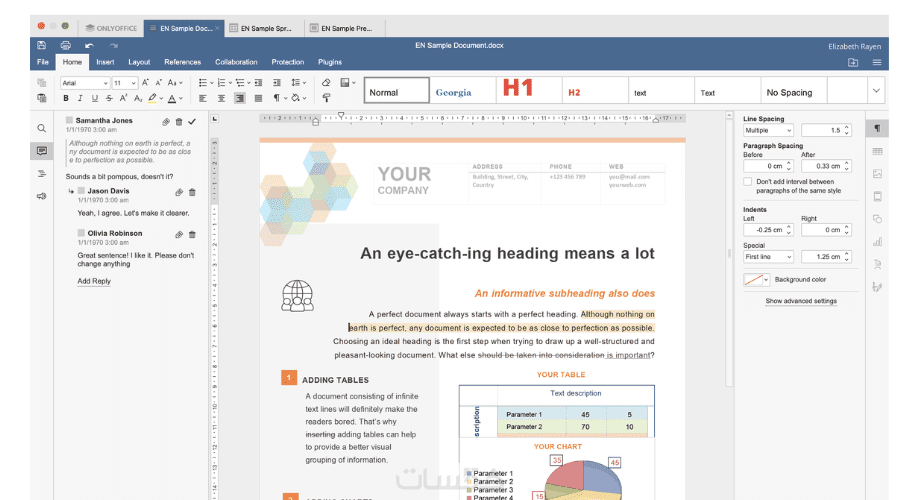Increase the paragraph indent
The width and height of the screenshot is (900, 500).
coord(277,83)
